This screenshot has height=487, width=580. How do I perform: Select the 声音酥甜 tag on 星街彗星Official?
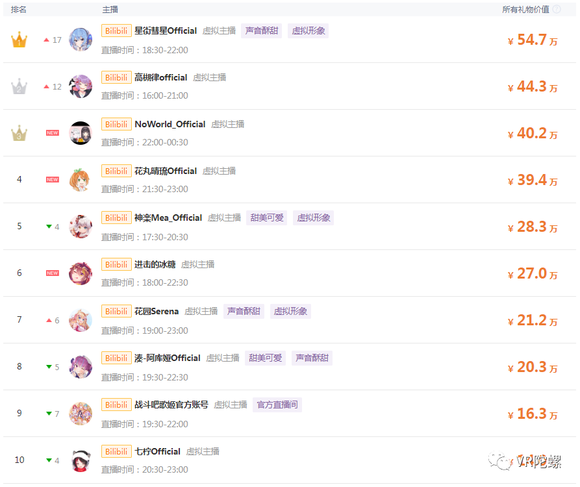coord(262,31)
